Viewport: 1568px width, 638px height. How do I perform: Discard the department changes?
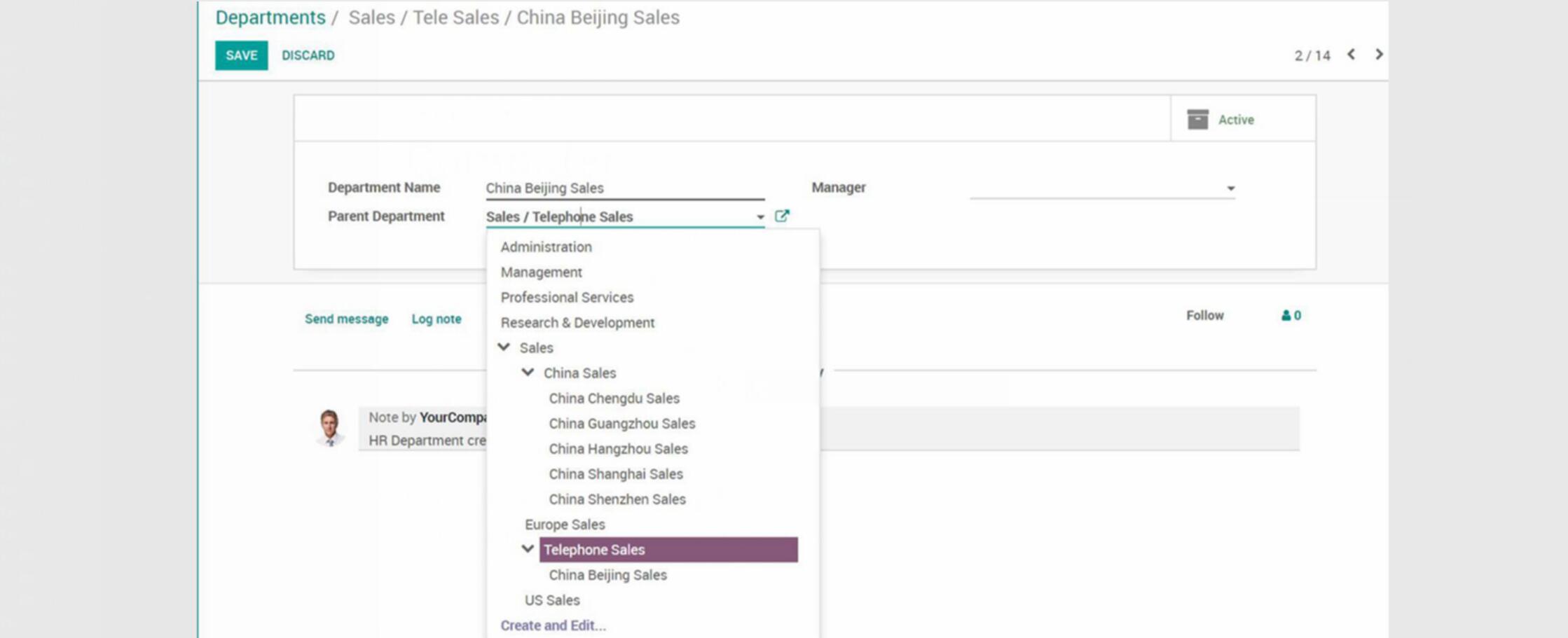[x=308, y=55]
